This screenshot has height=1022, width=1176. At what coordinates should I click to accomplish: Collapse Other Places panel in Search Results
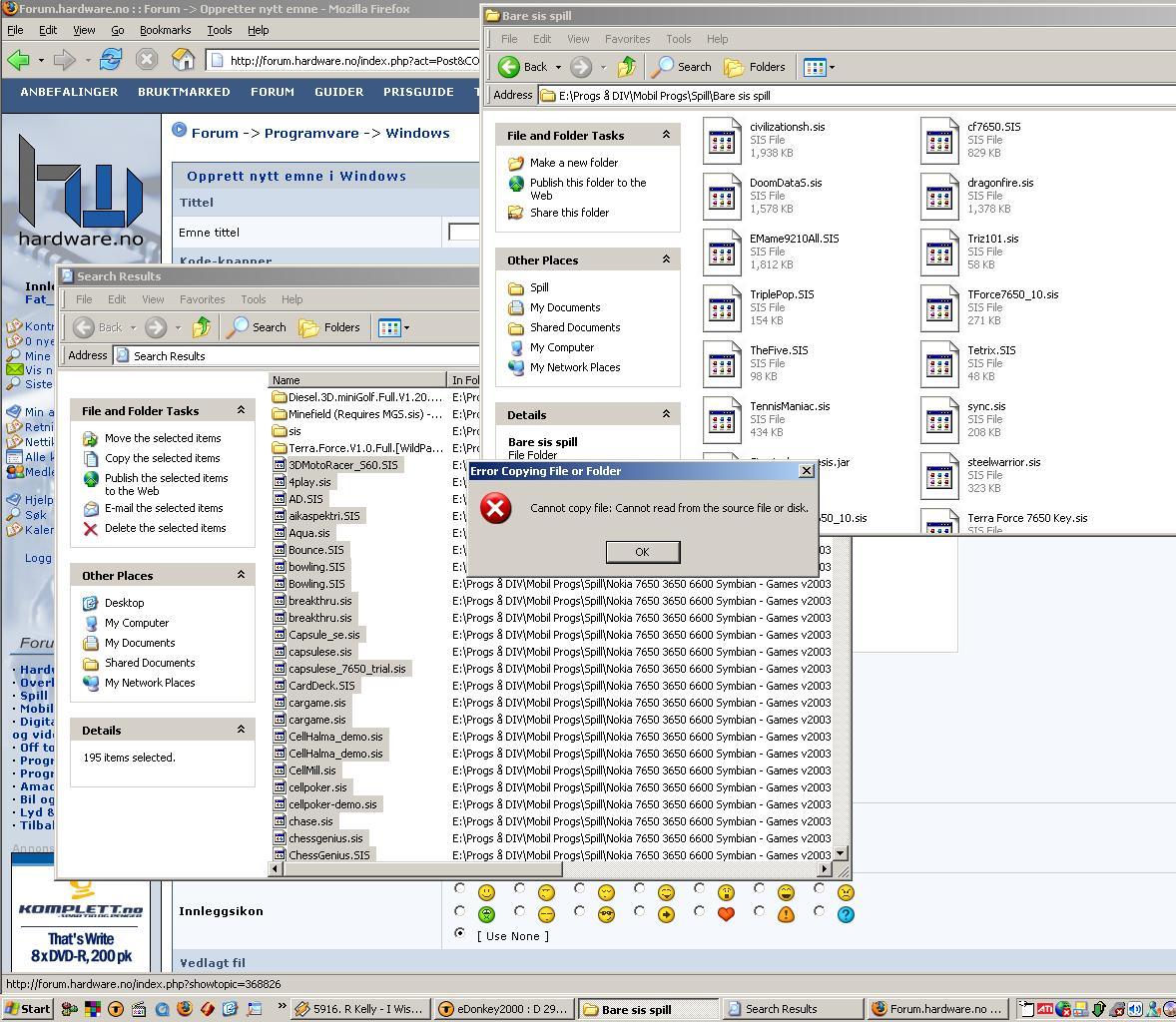[x=241, y=575]
